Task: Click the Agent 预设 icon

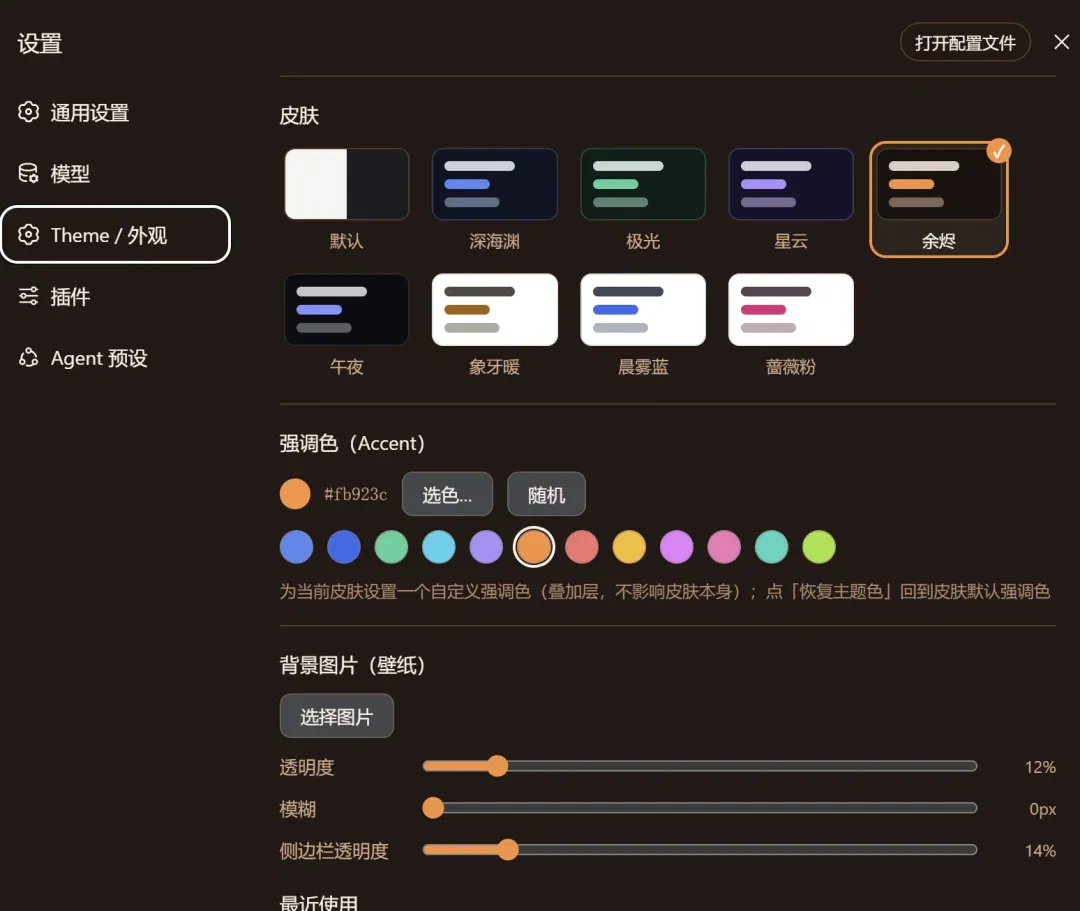Action: (x=28, y=357)
